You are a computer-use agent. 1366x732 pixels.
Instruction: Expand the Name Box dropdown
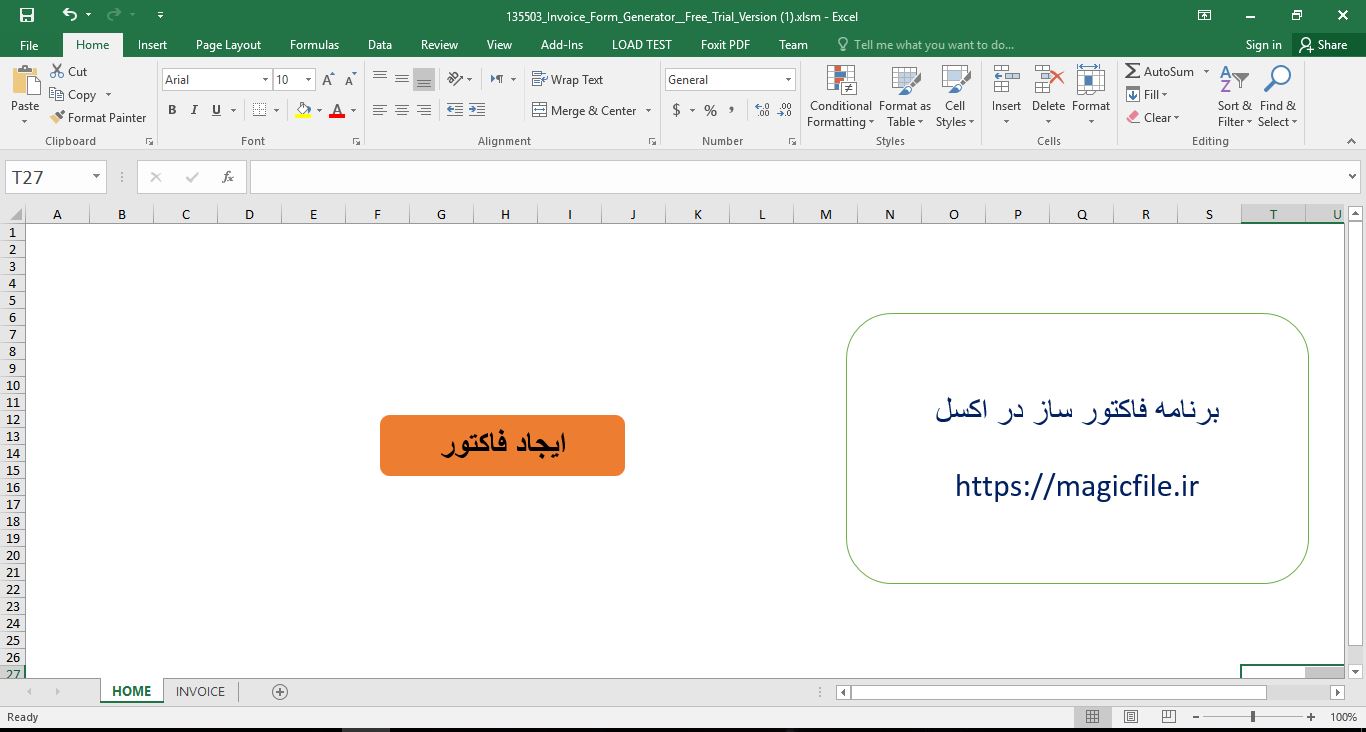(x=97, y=177)
